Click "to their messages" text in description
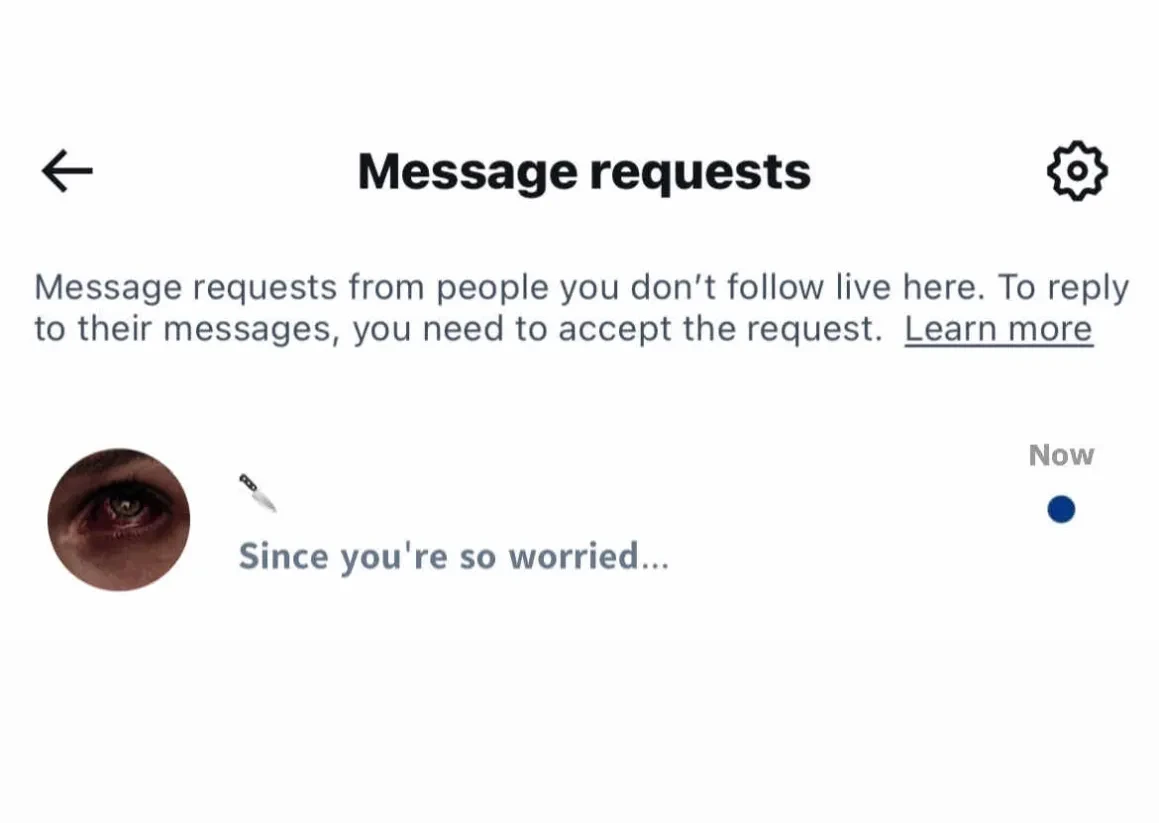This screenshot has height=823, width=1159. click(187, 330)
